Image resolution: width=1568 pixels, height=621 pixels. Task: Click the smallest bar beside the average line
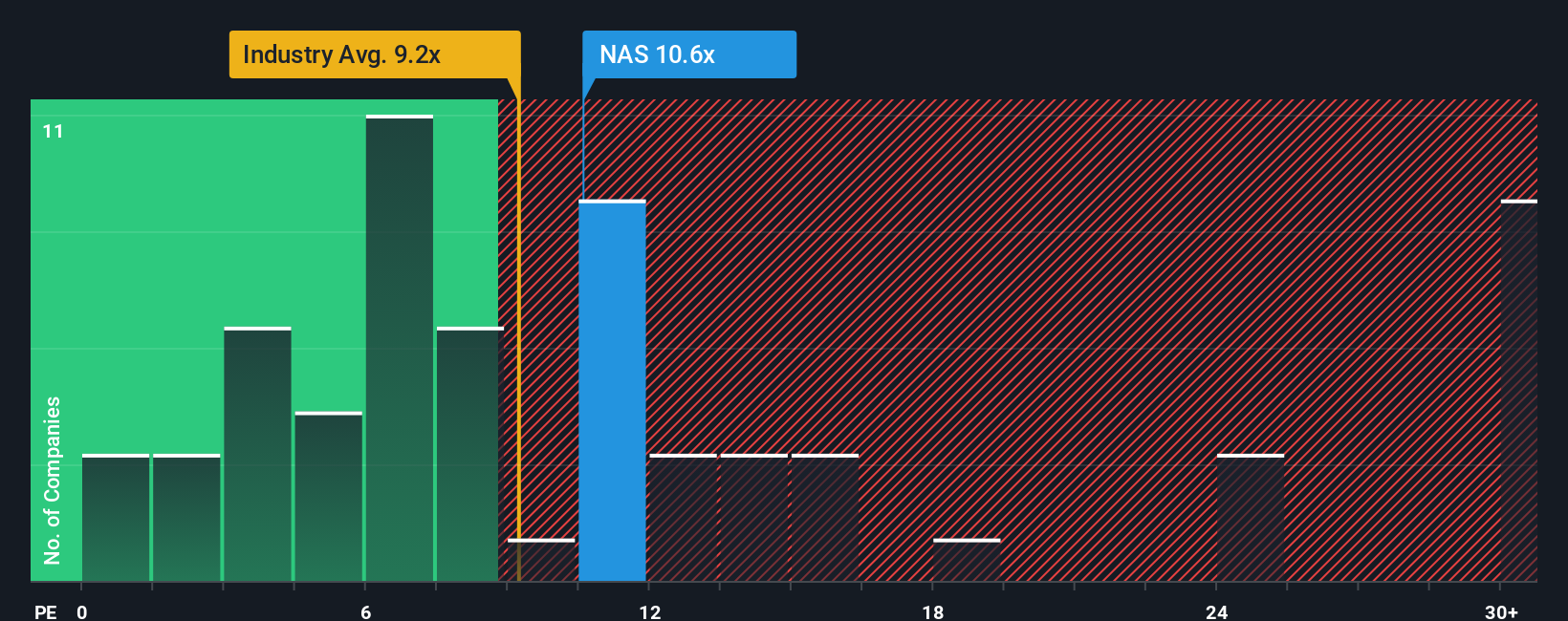click(x=541, y=560)
